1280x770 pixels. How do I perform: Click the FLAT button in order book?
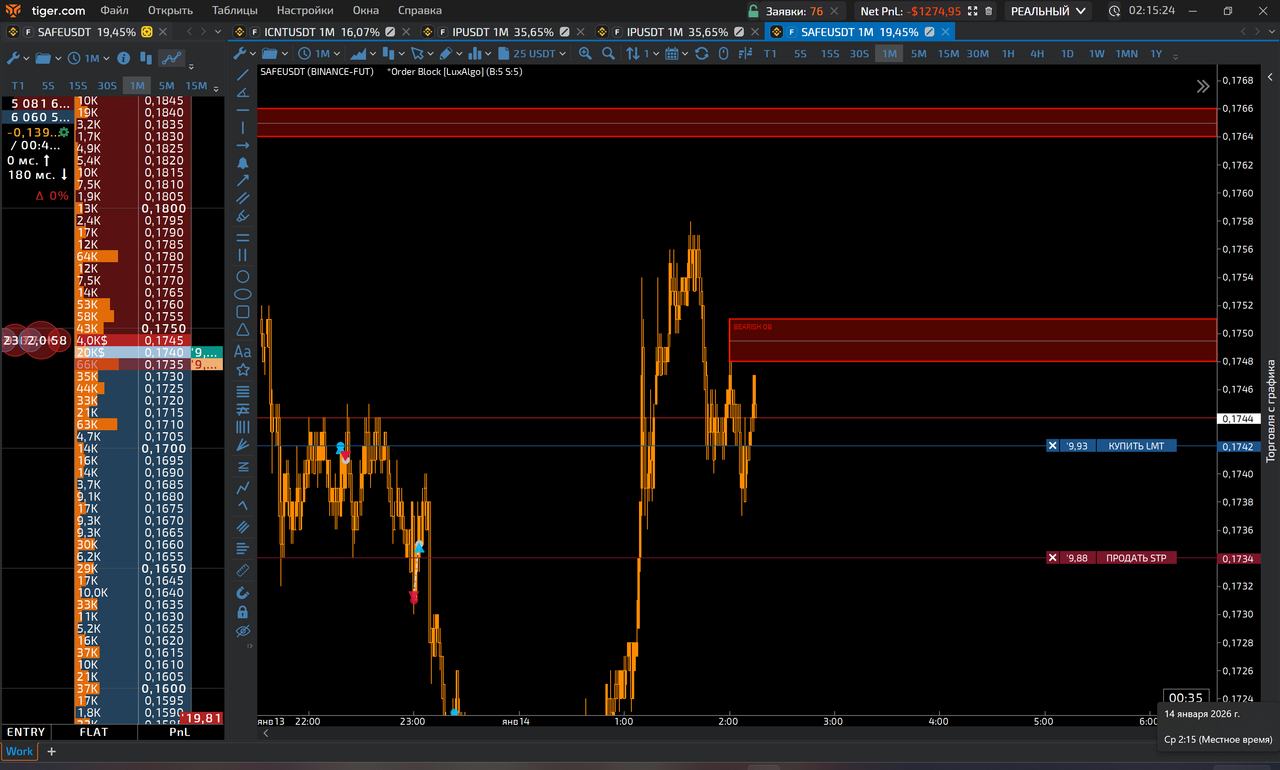pyautogui.click(x=94, y=732)
